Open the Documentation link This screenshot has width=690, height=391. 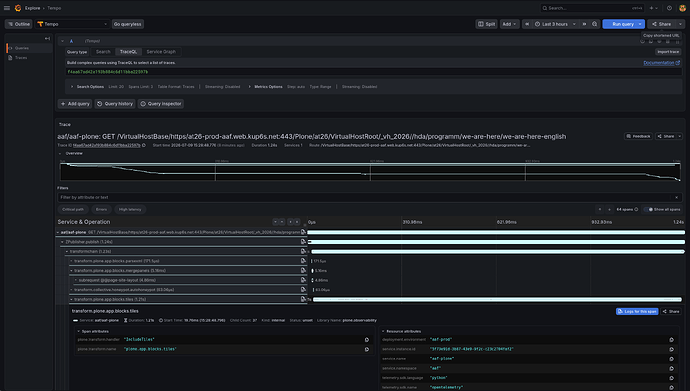(661, 63)
